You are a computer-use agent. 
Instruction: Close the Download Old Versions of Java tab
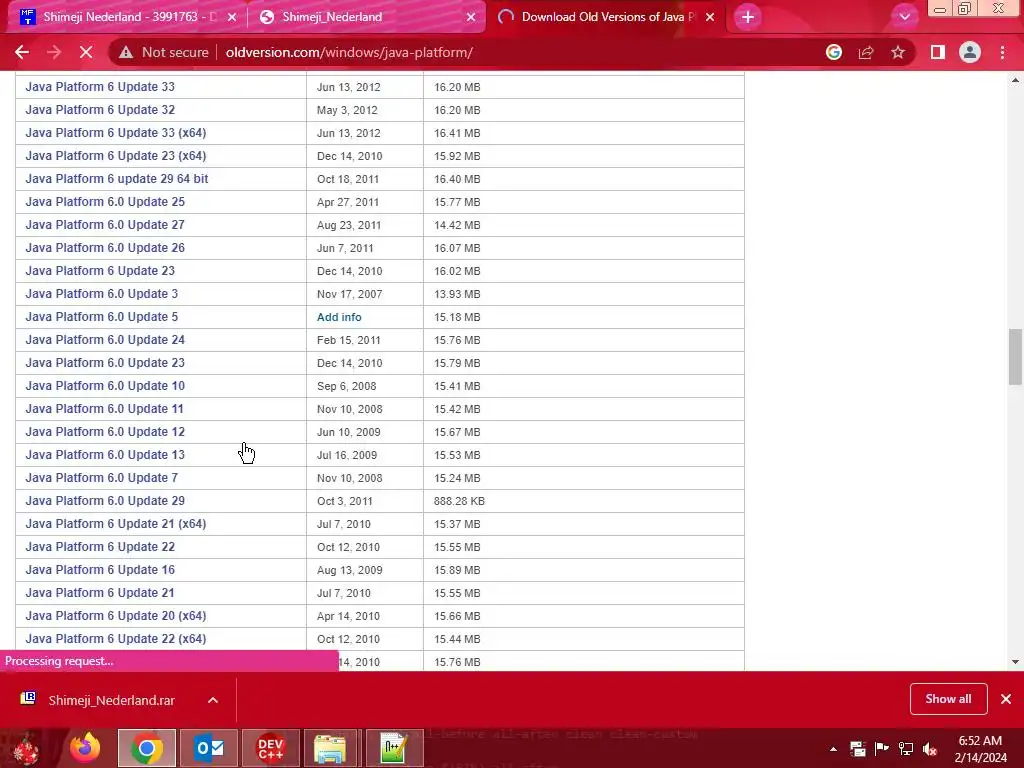[x=710, y=17]
